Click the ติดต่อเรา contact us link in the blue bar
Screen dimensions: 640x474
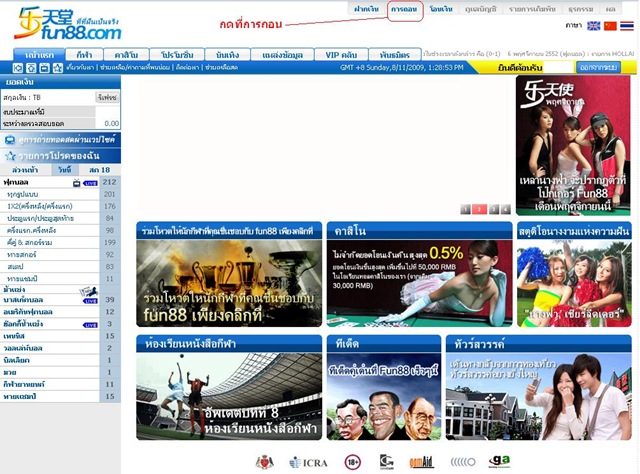(x=187, y=67)
